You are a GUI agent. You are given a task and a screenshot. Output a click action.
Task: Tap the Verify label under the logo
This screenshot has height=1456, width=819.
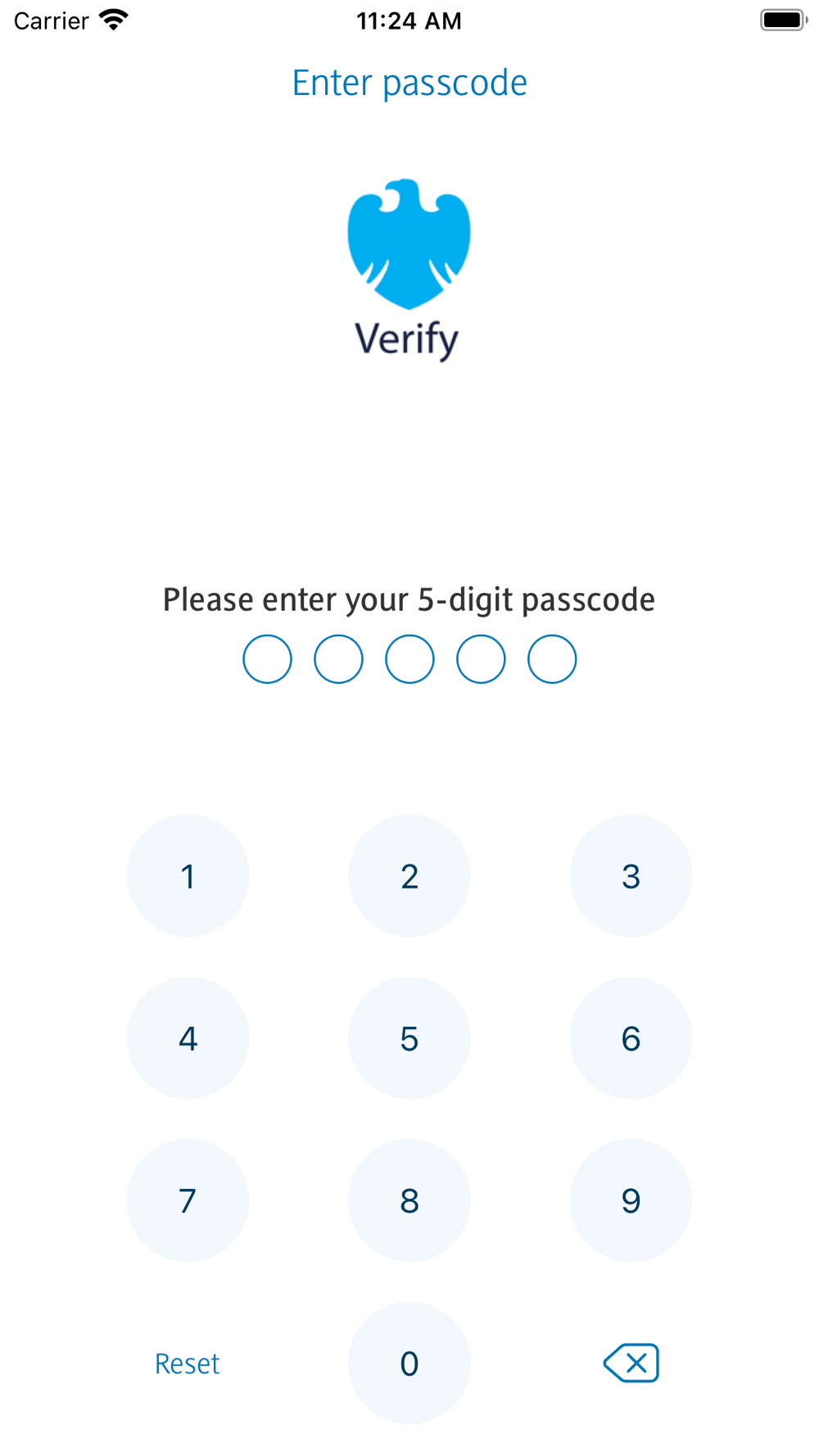click(x=406, y=340)
